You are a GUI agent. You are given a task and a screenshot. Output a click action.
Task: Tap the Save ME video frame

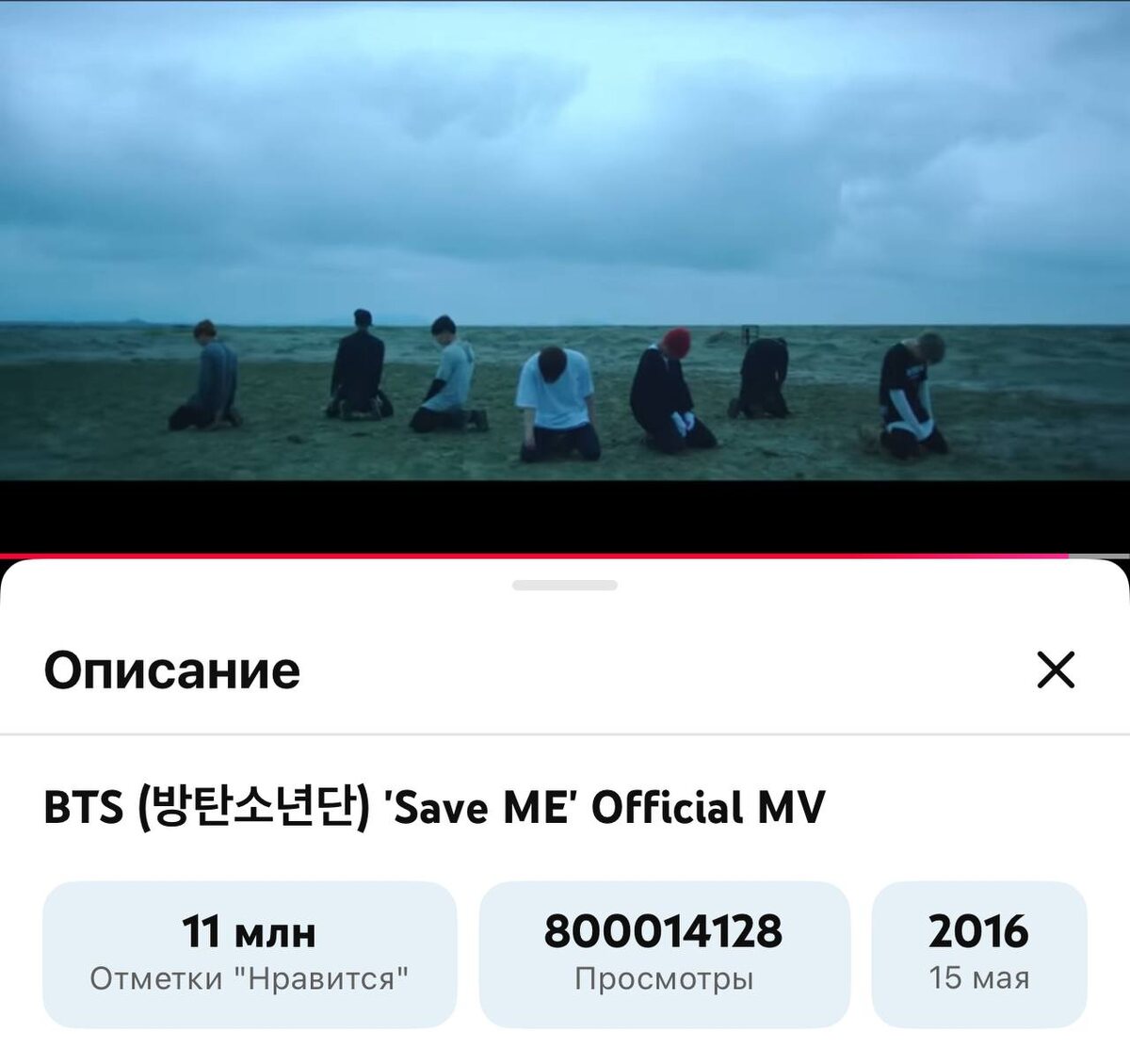click(565, 240)
